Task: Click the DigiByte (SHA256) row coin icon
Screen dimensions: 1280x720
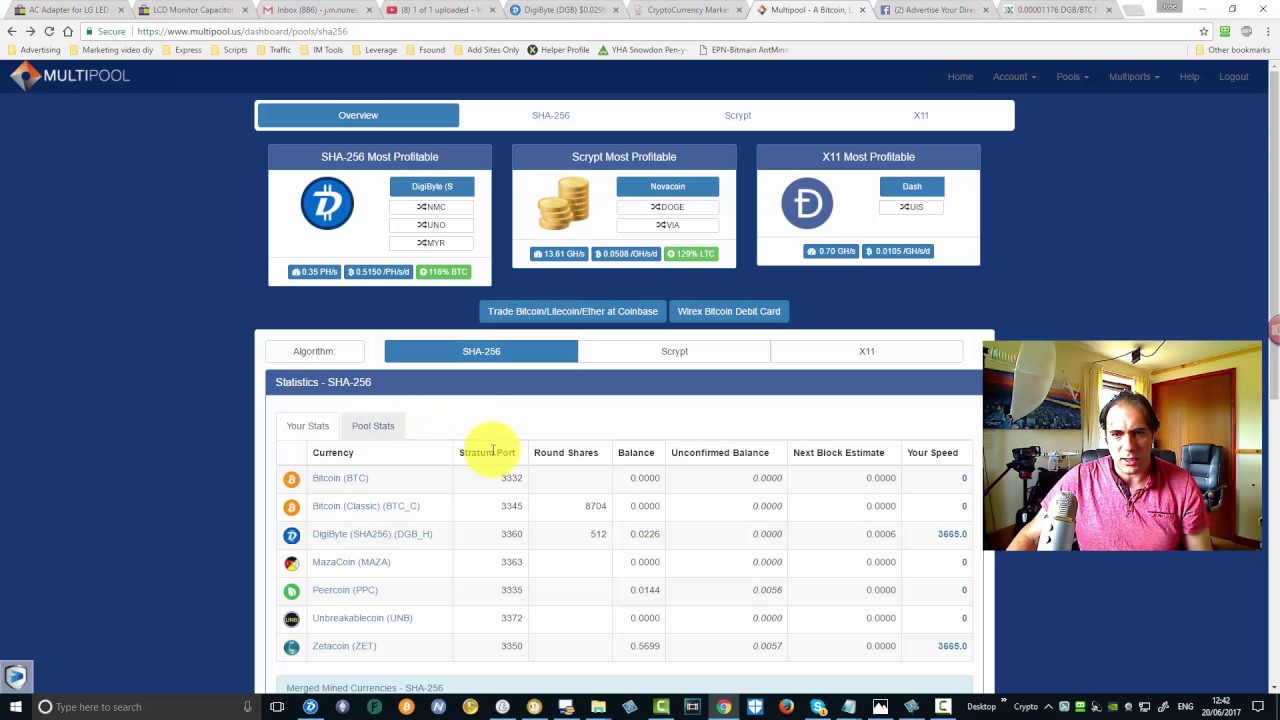Action: pyautogui.click(x=291, y=535)
